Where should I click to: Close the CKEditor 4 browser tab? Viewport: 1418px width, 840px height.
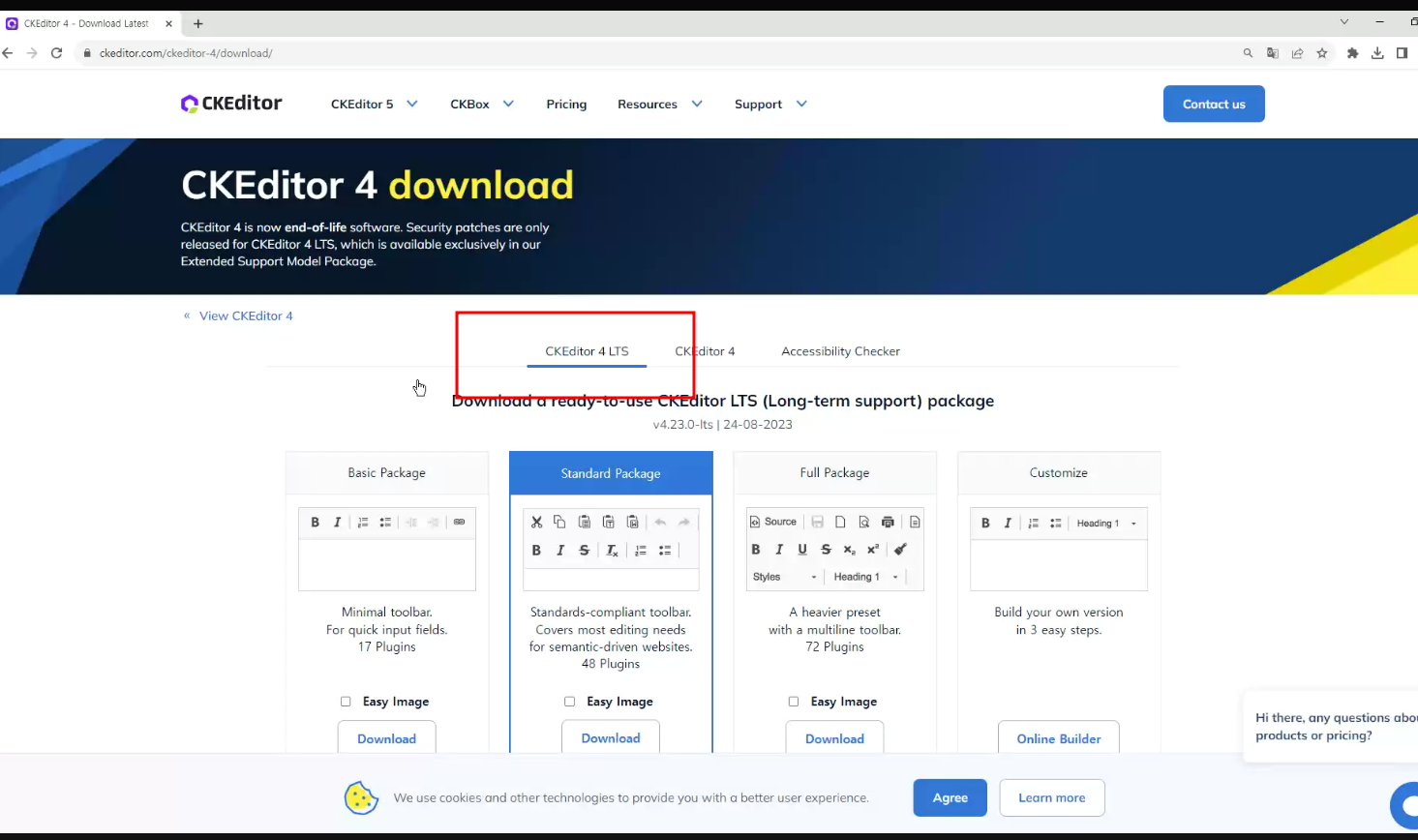168,23
